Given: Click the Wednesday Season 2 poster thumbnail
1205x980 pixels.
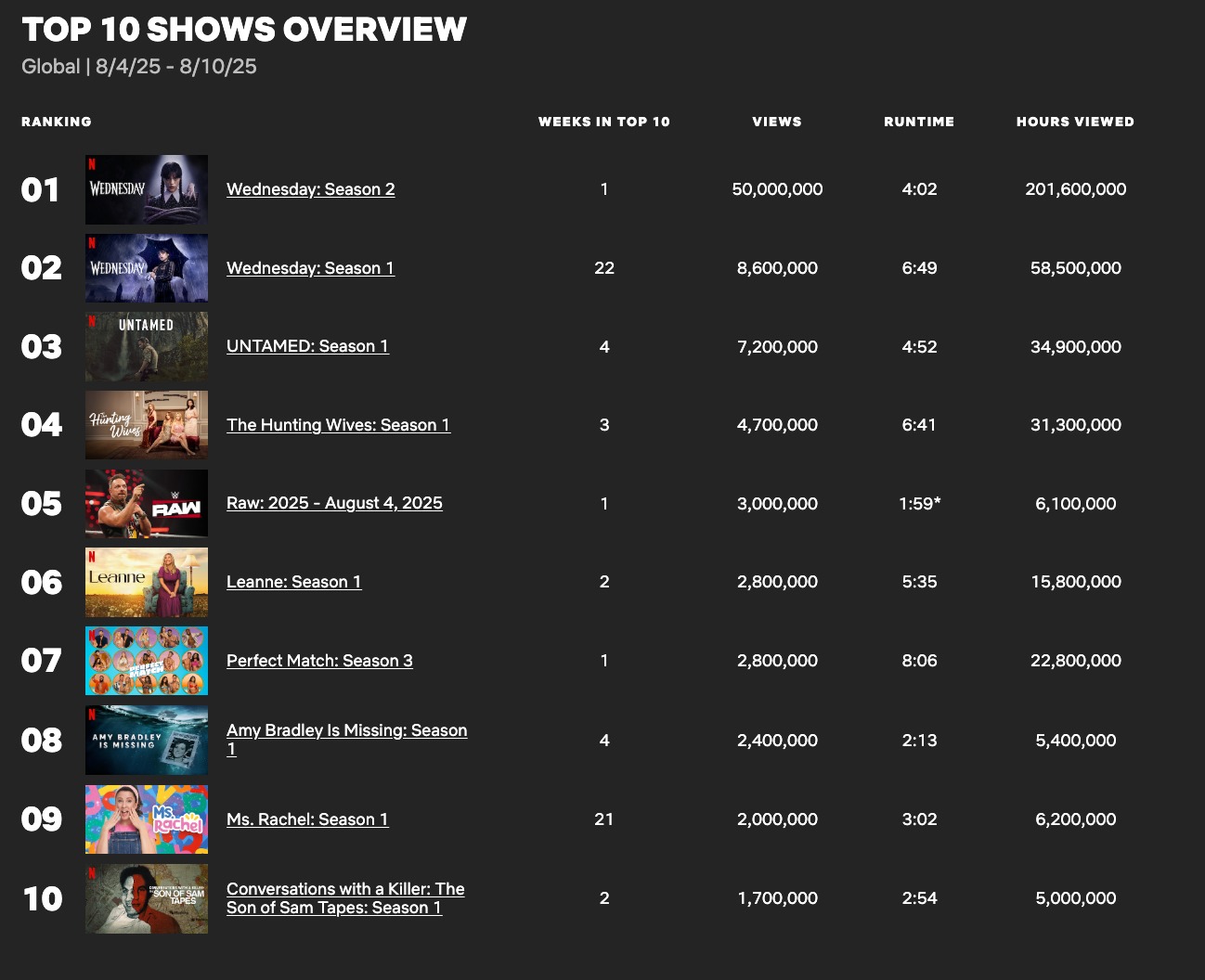Looking at the screenshot, I should click(147, 189).
